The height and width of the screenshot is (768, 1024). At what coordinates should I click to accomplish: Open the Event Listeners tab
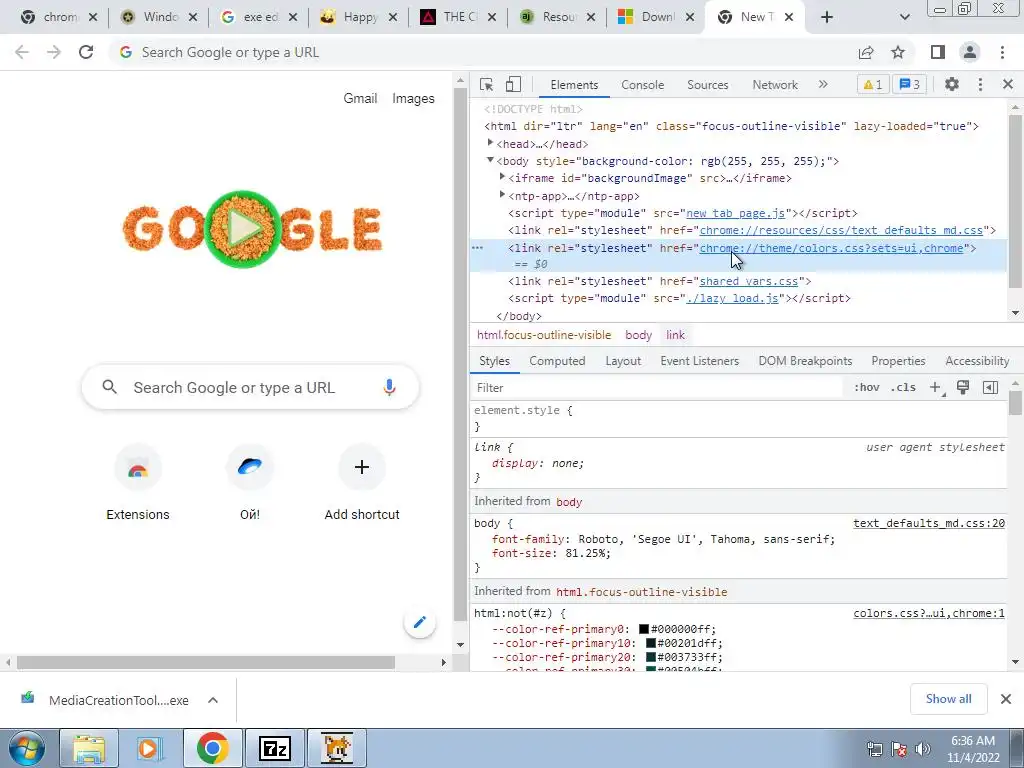(x=699, y=361)
